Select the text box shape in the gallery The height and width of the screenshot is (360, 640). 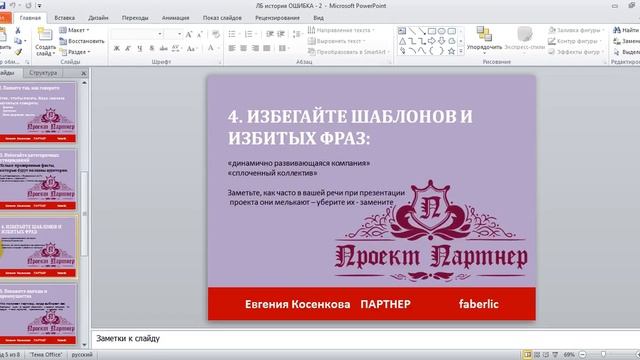[x=402, y=31]
